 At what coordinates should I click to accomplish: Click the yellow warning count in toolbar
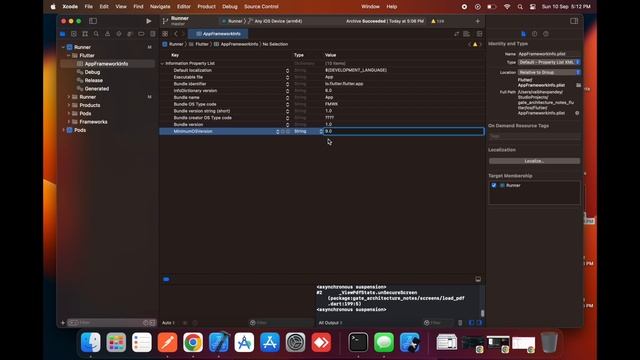pos(438,21)
